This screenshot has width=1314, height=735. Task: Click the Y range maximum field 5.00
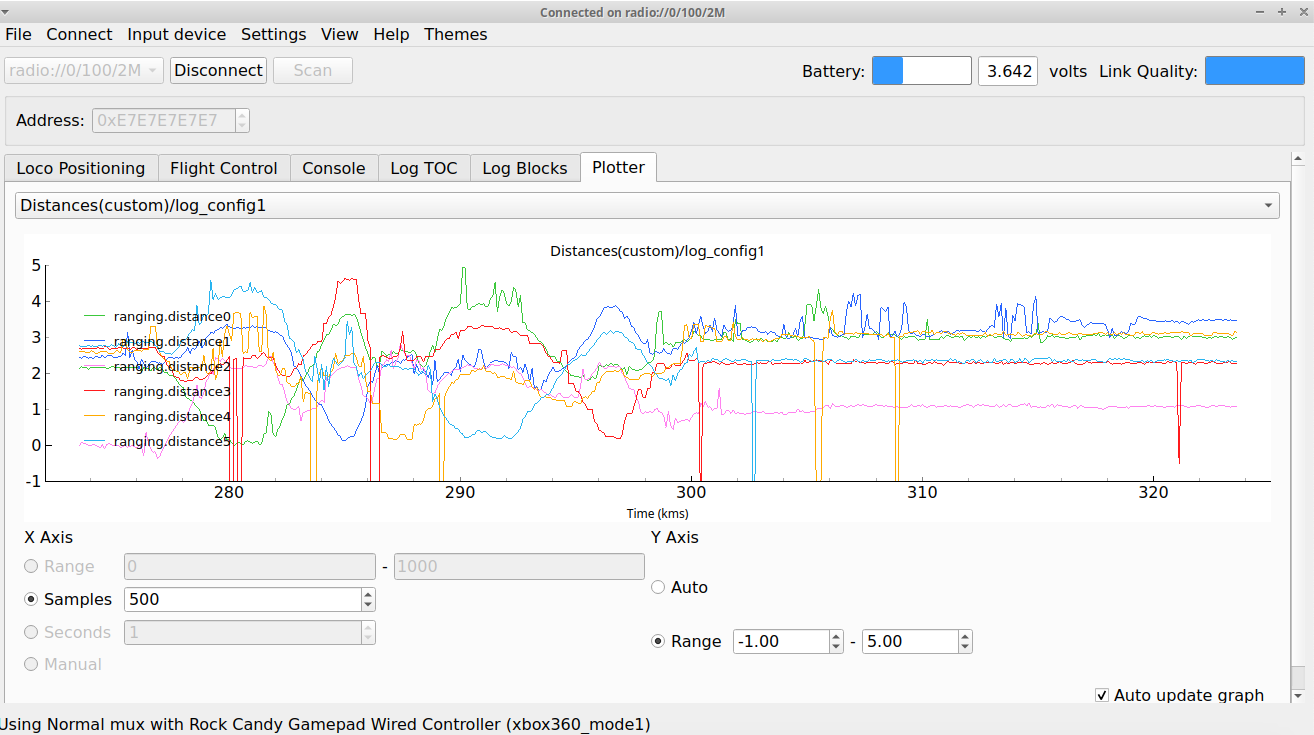(x=908, y=641)
